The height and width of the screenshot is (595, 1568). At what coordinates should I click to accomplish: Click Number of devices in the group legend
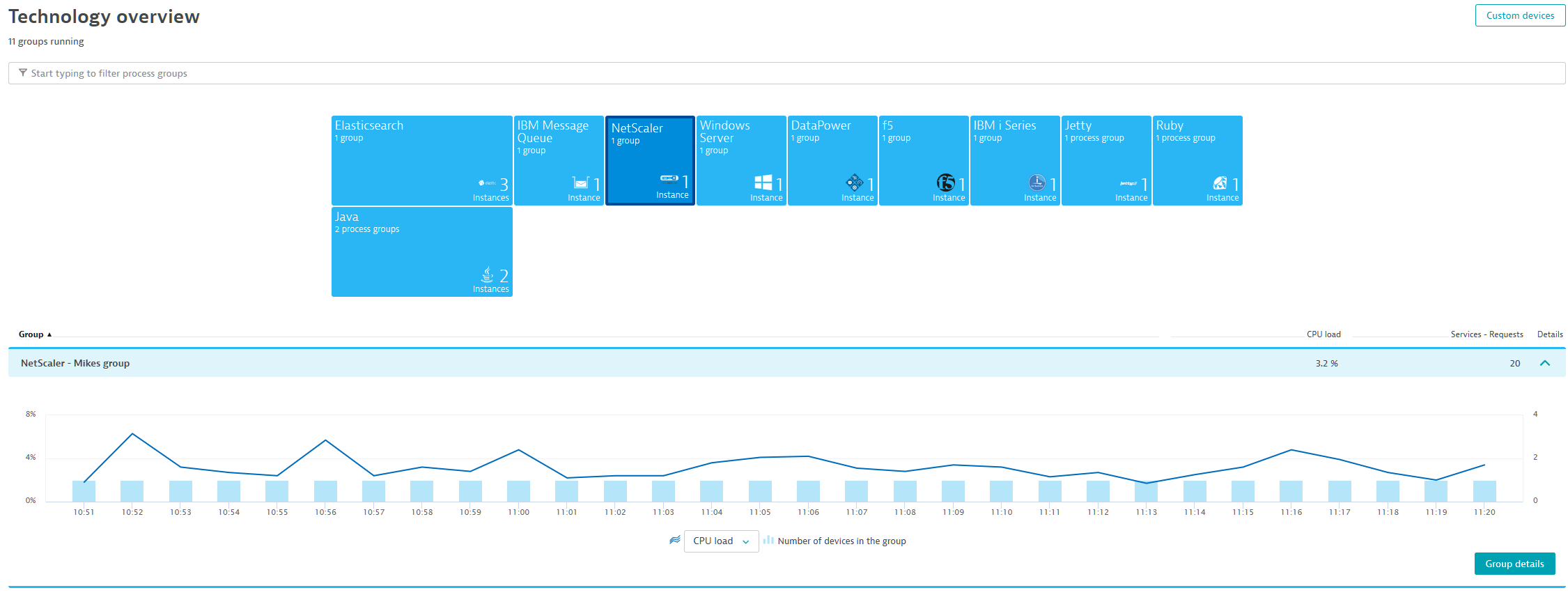(x=841, y=541)
